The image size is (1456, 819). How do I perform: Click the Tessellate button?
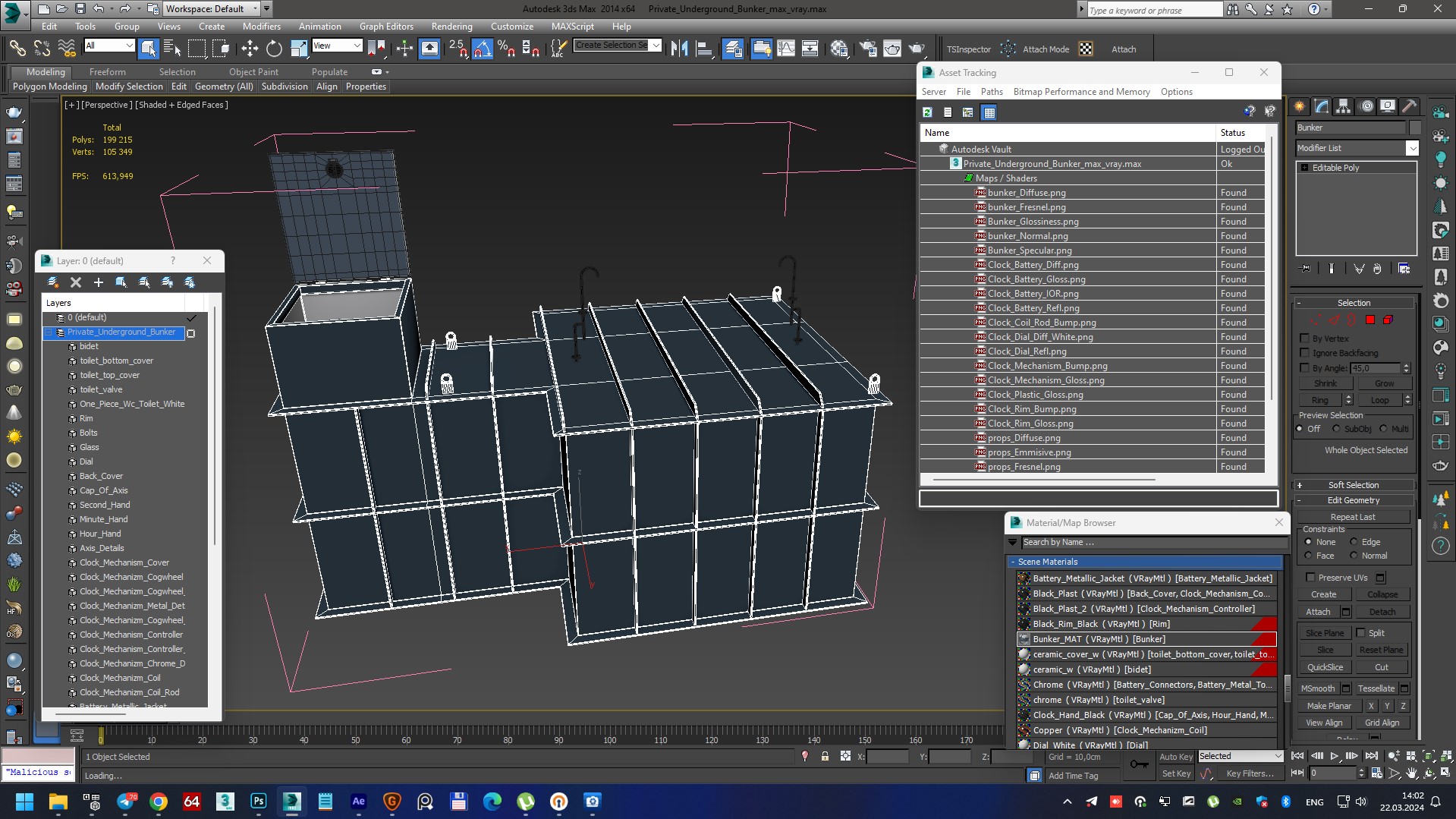(1376, 688)
